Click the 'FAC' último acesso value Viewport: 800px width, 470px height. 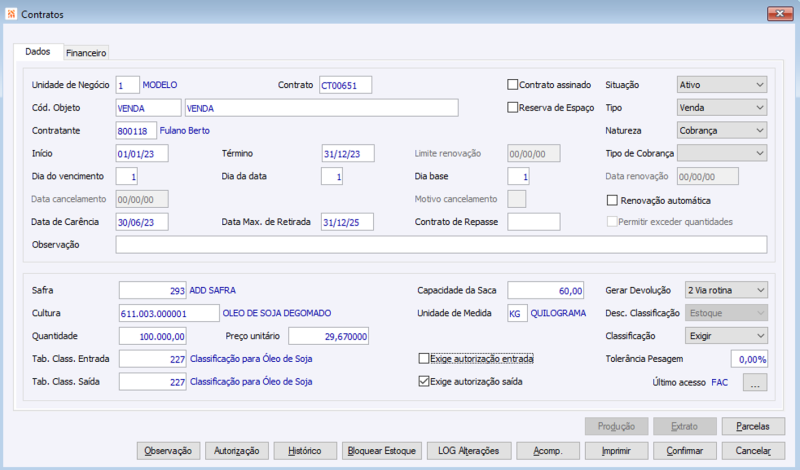click(719, 382)
